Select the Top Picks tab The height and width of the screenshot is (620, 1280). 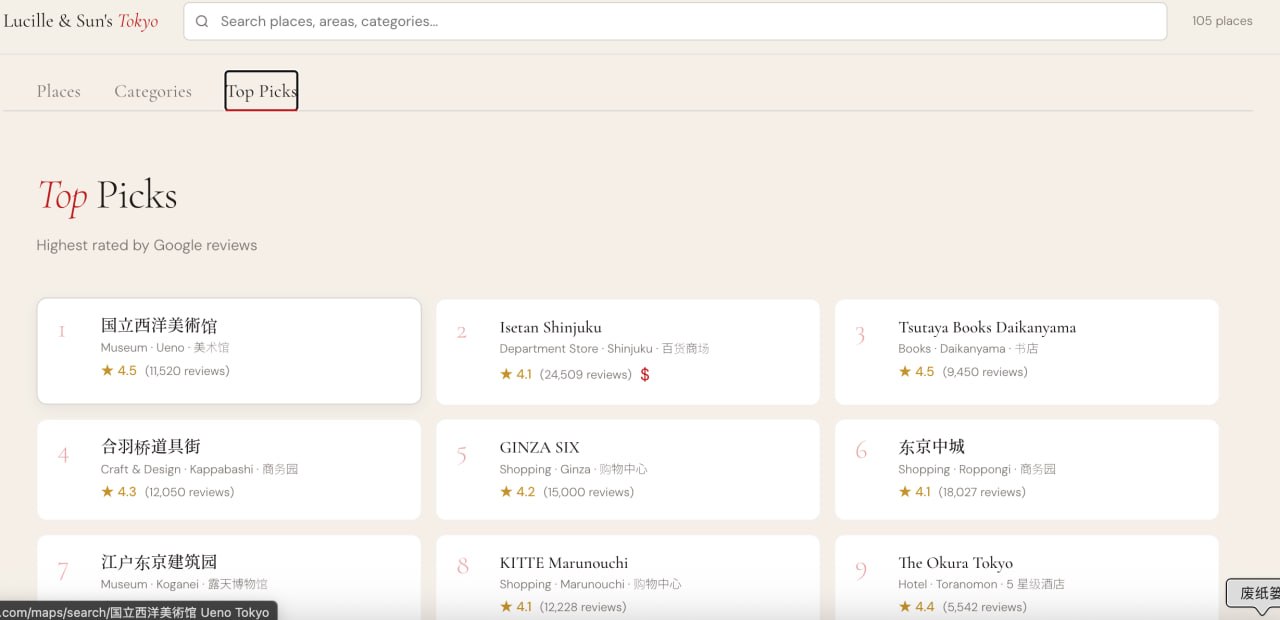(x=261, y=91)
